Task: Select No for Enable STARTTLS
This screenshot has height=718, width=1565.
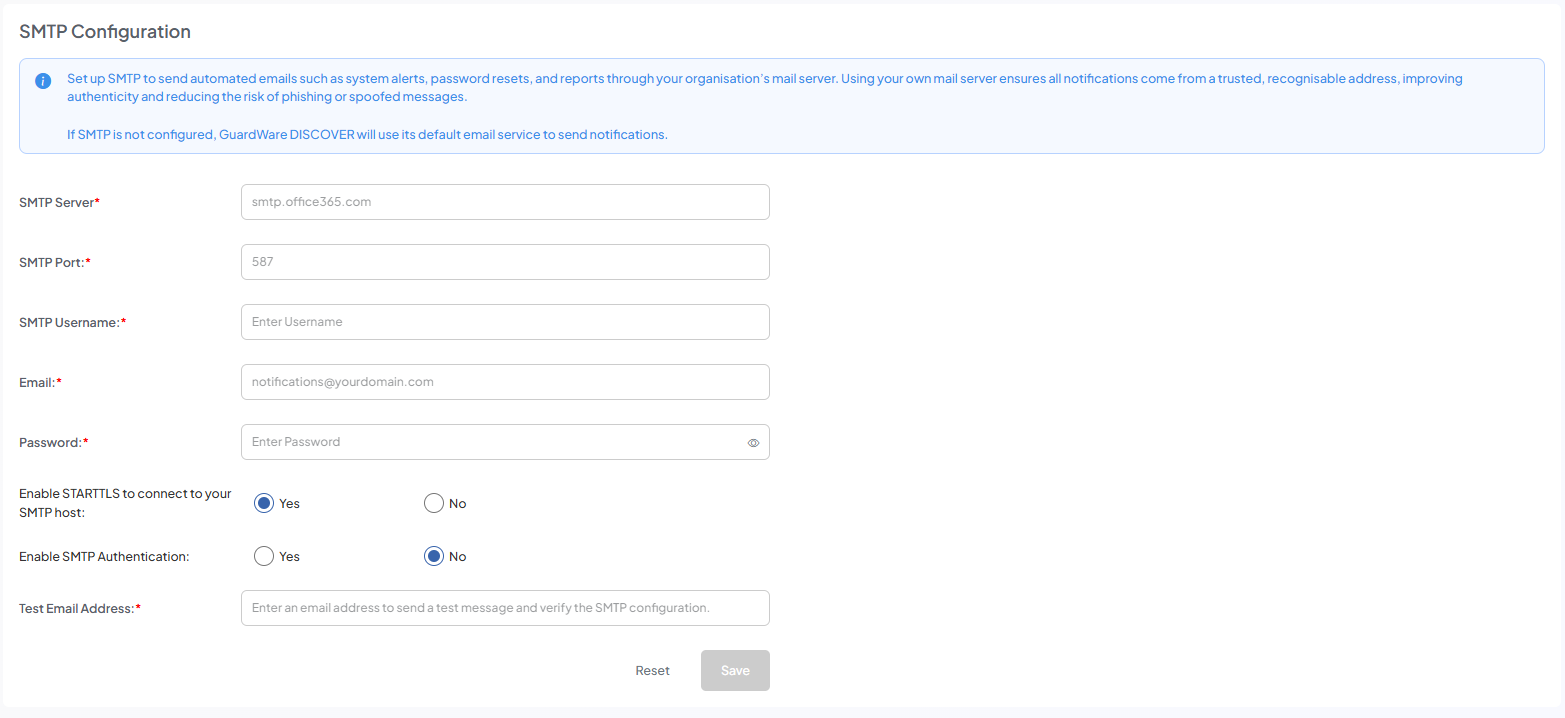Action: coord(434,503)
